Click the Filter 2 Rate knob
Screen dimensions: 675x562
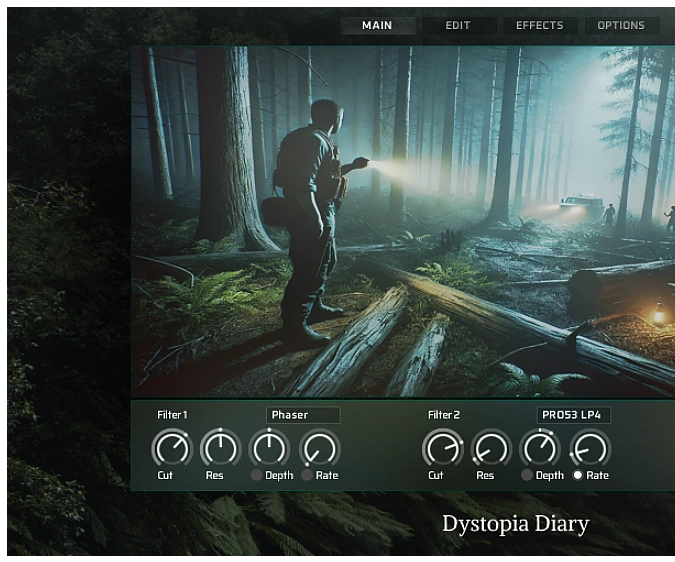[x=590, y=448]
